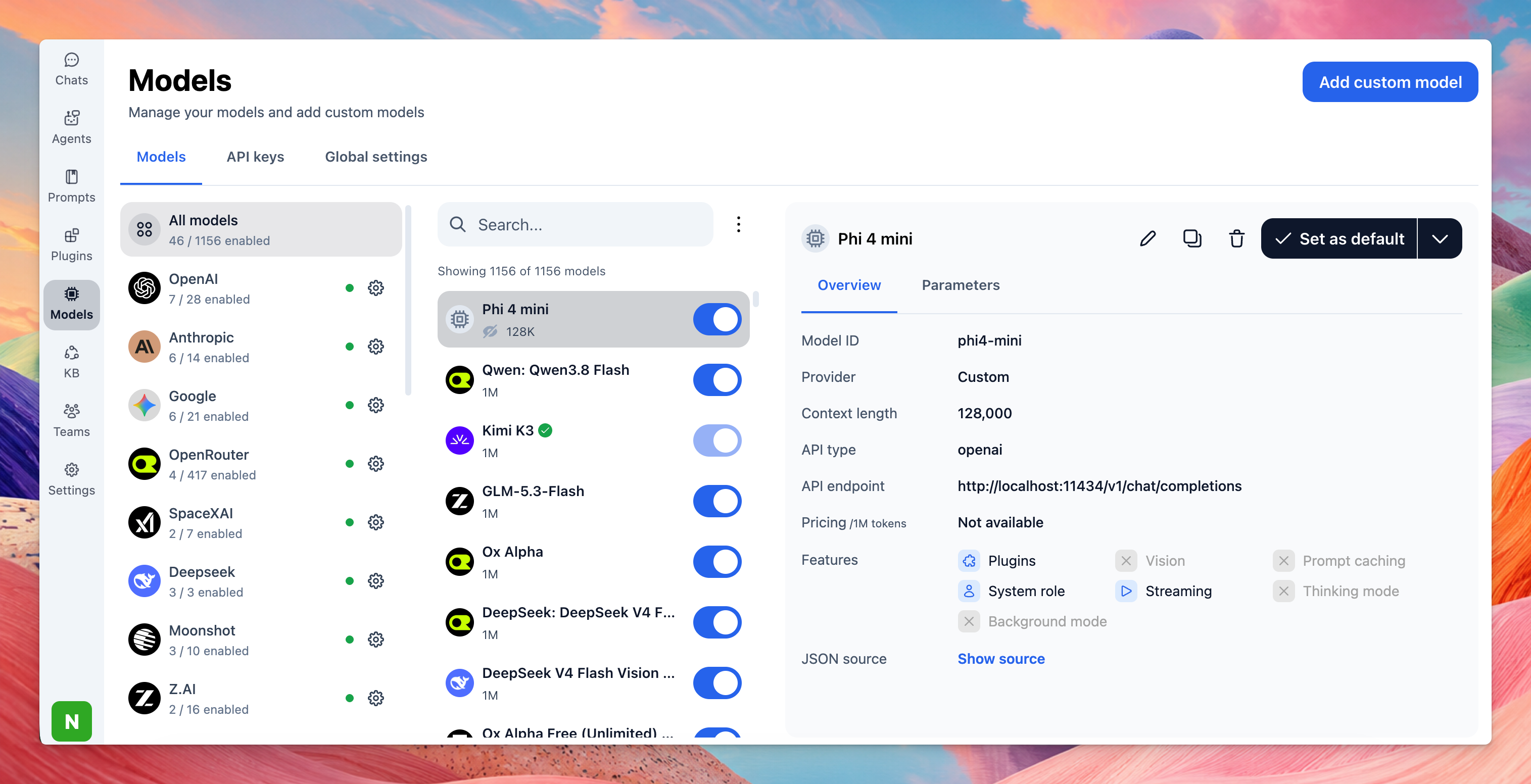Filter models by the Moonshot provider
Image resolution: width=1531 pixels, height=784 pixels.
click(262, 640)
